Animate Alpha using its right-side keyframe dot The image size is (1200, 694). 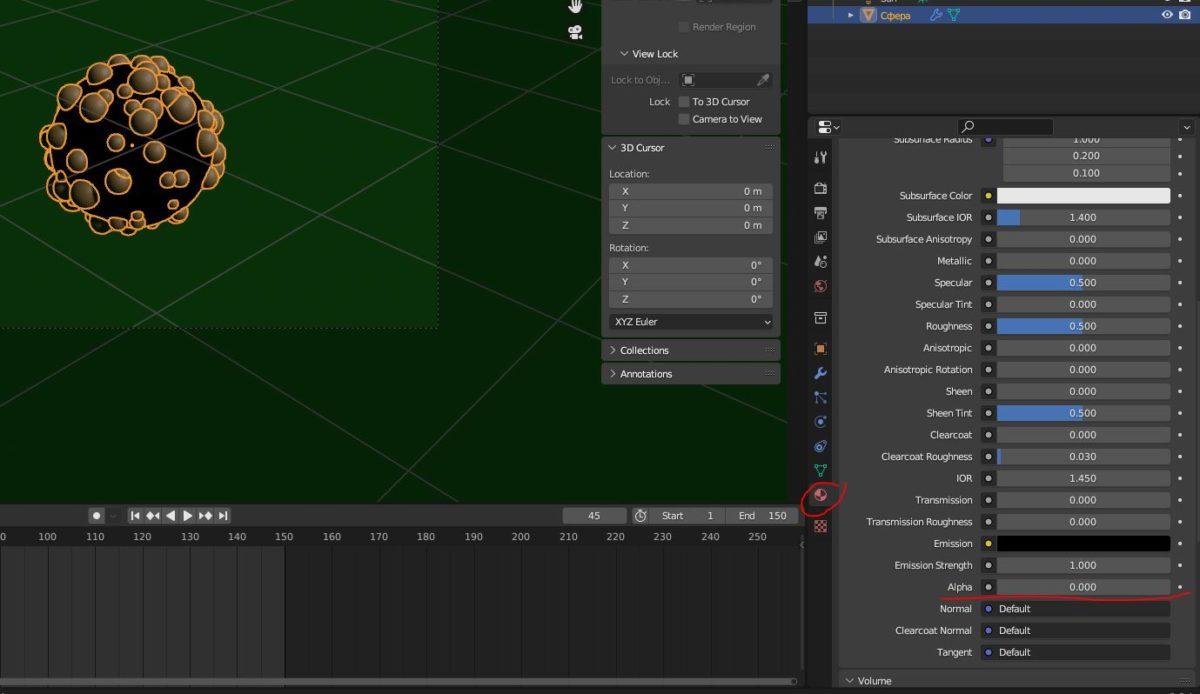1181,587
